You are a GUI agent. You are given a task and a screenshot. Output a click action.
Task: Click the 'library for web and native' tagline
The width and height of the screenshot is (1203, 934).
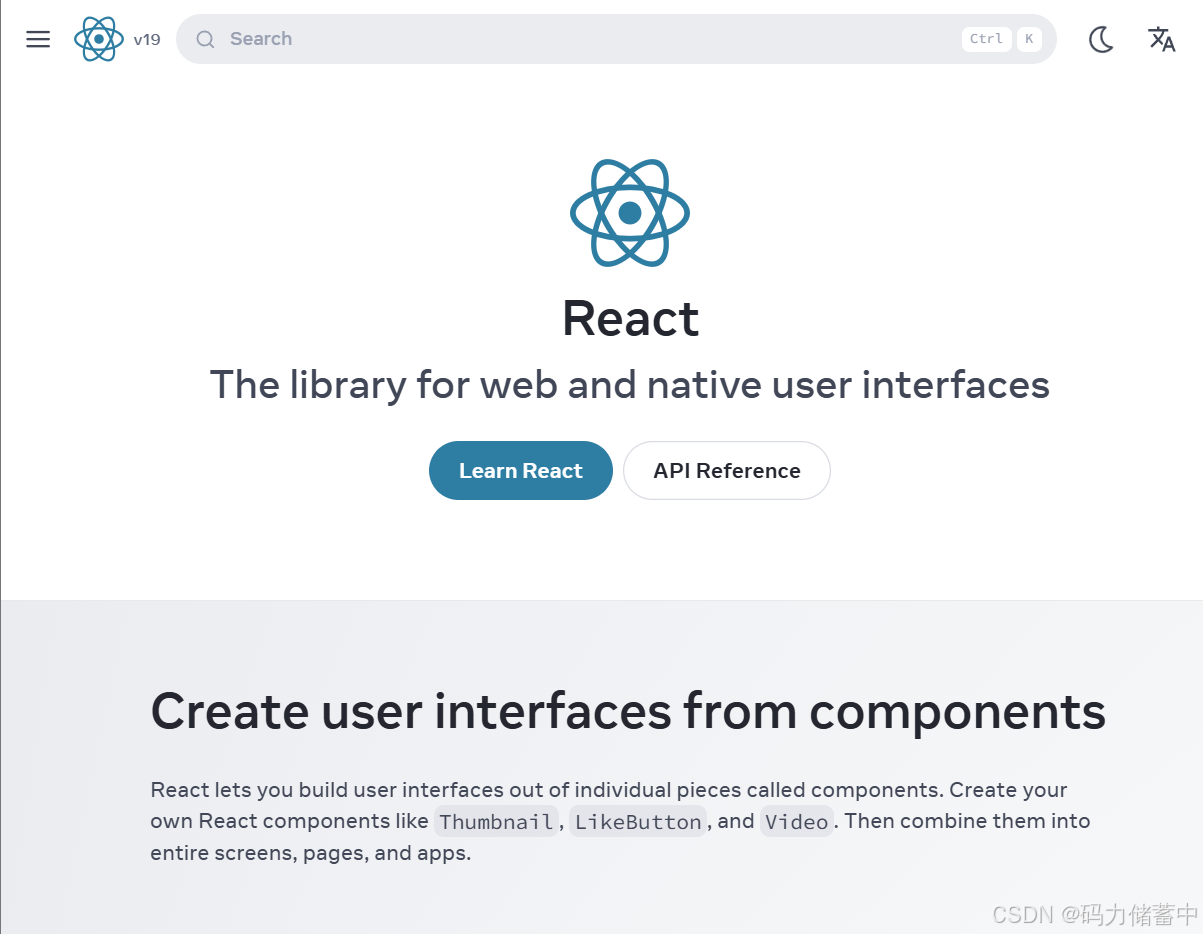pyautogui.click(x=630, y=385)
